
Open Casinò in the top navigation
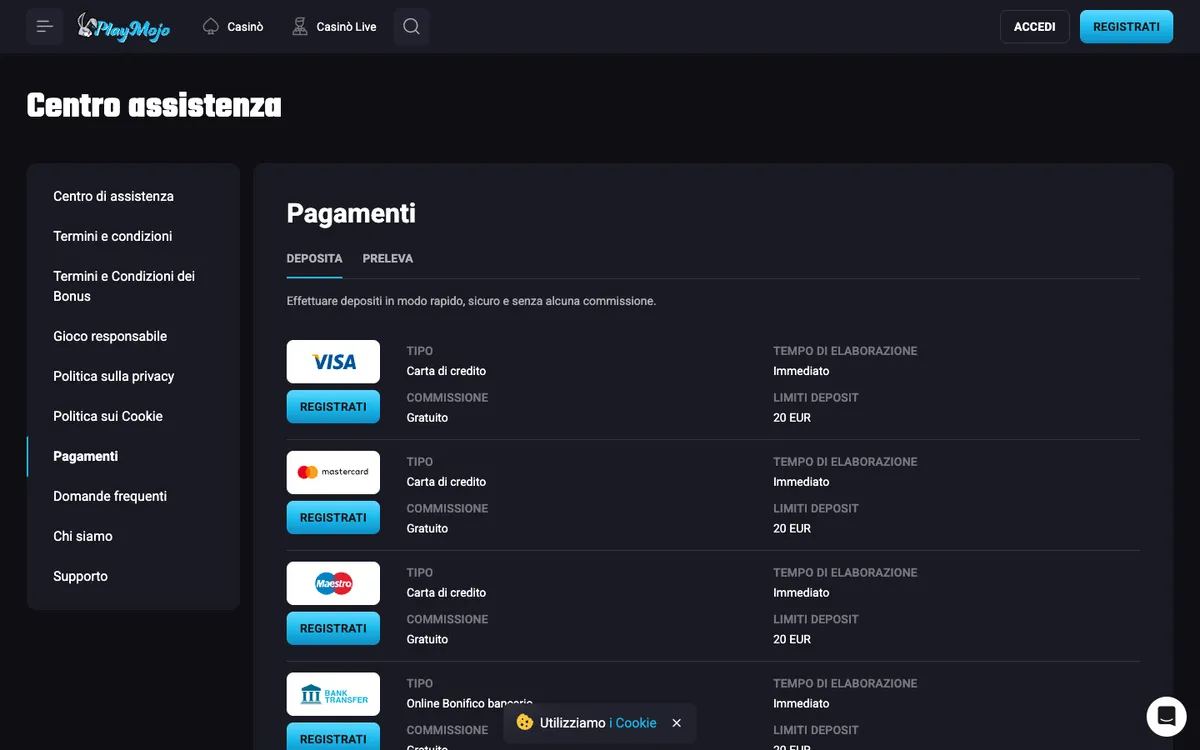tap(245, 27)
